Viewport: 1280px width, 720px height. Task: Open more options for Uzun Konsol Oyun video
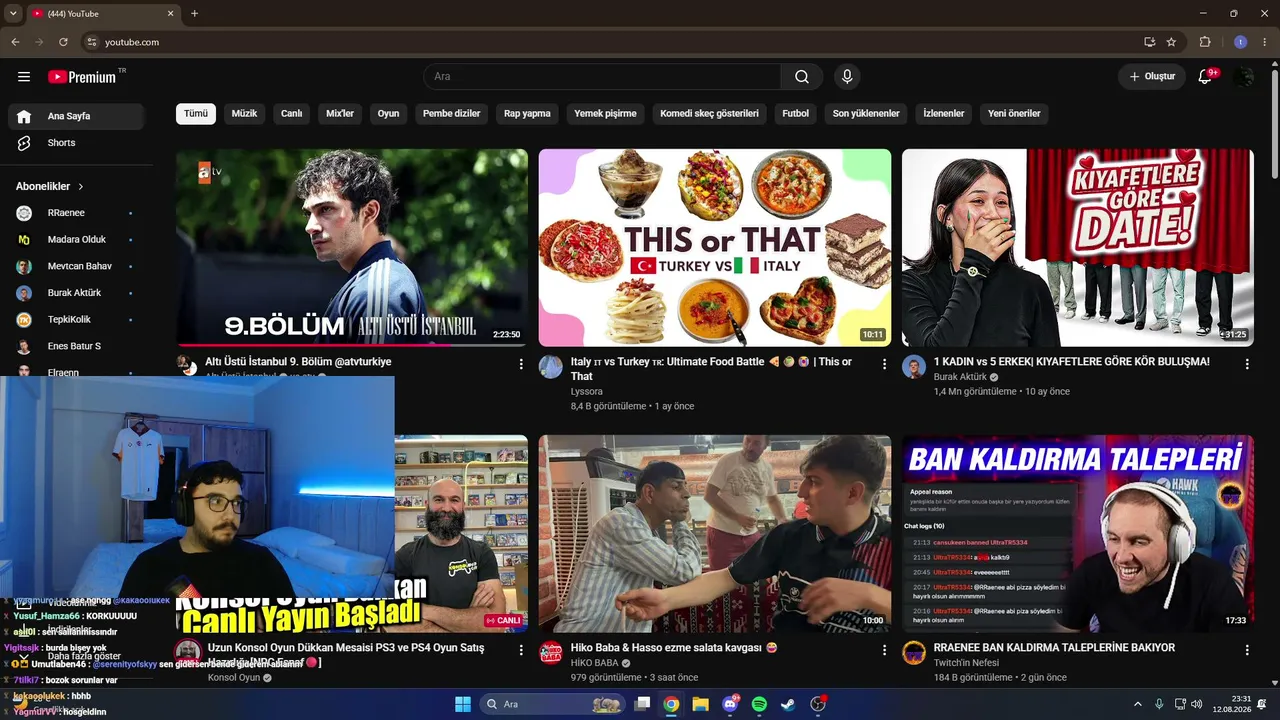521,650
